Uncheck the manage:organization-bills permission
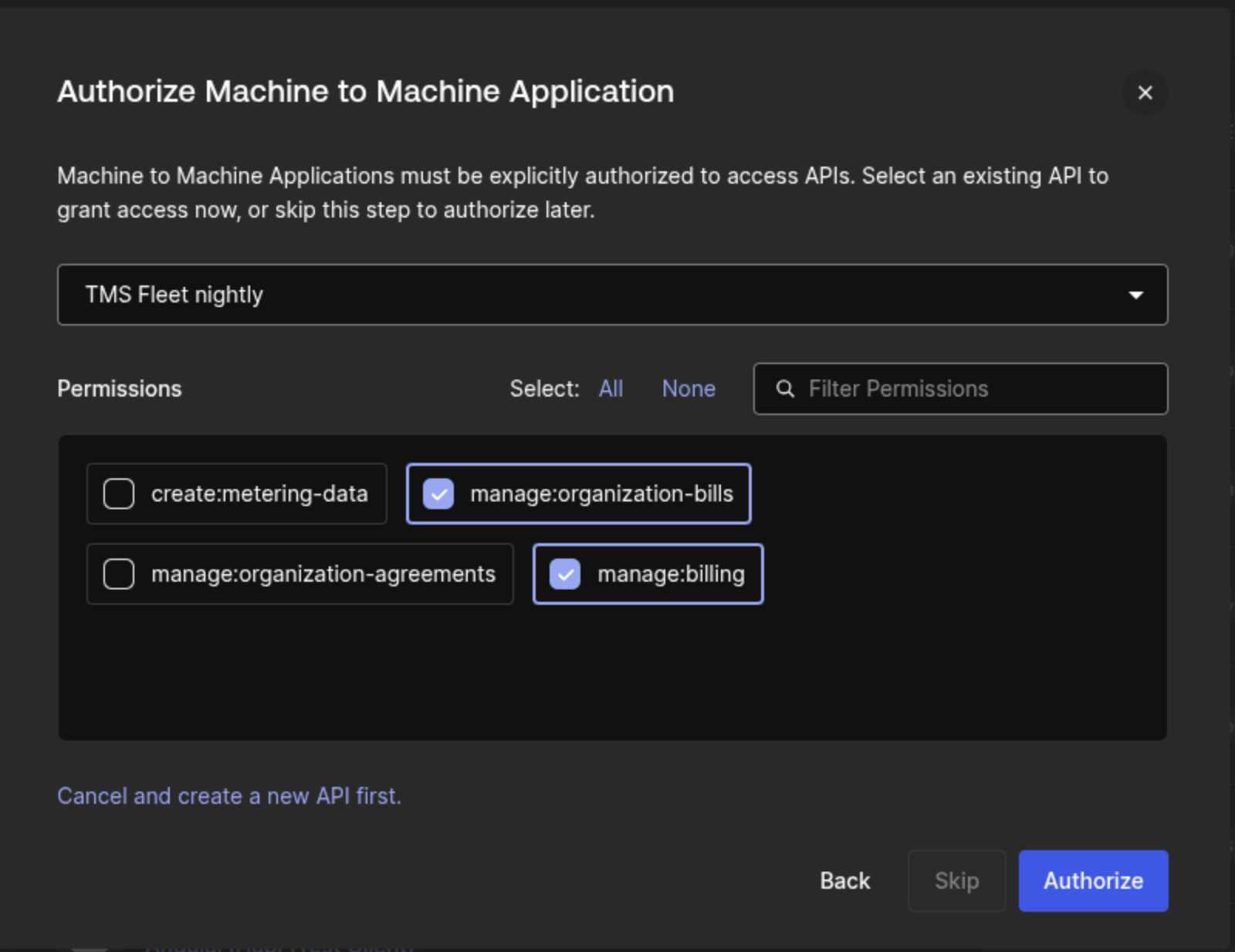The image size is (1235, 952). click(x=438, y=494)
